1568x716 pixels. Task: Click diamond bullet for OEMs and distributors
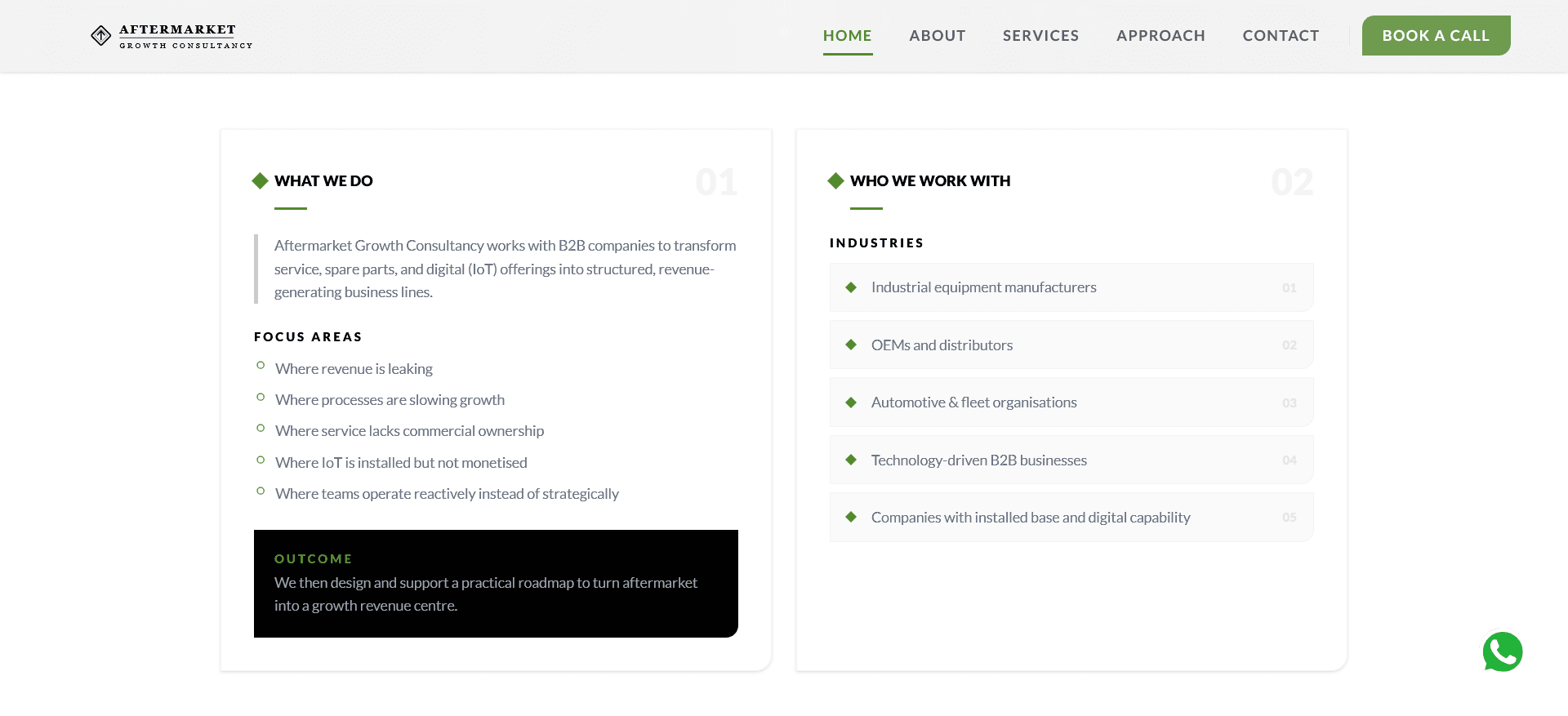coord(851,345)
